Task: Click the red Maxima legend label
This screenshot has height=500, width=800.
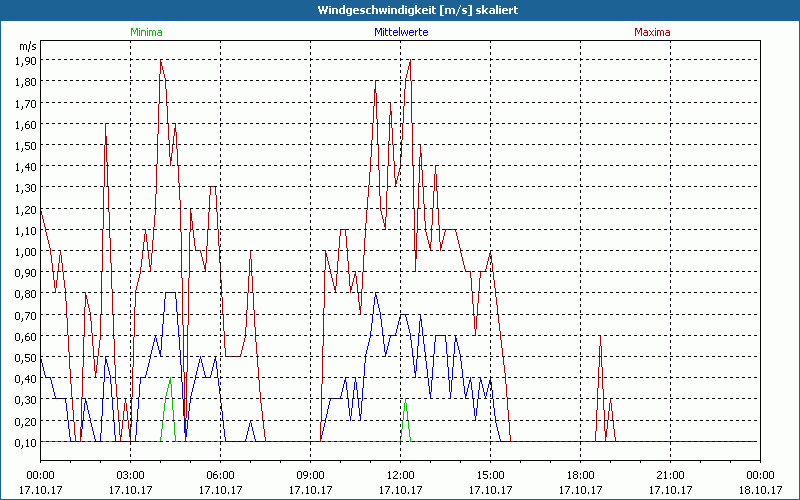Action: (653, 32)
